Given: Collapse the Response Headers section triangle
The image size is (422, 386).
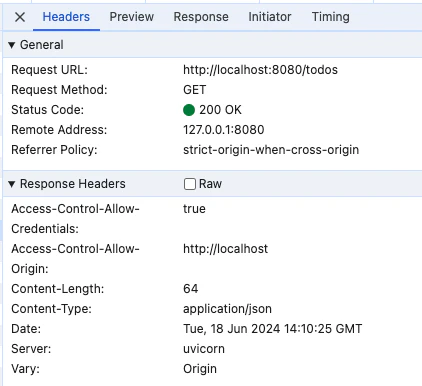Looking at the screenshot, I should pyautogui.click(x=12, y=184).
